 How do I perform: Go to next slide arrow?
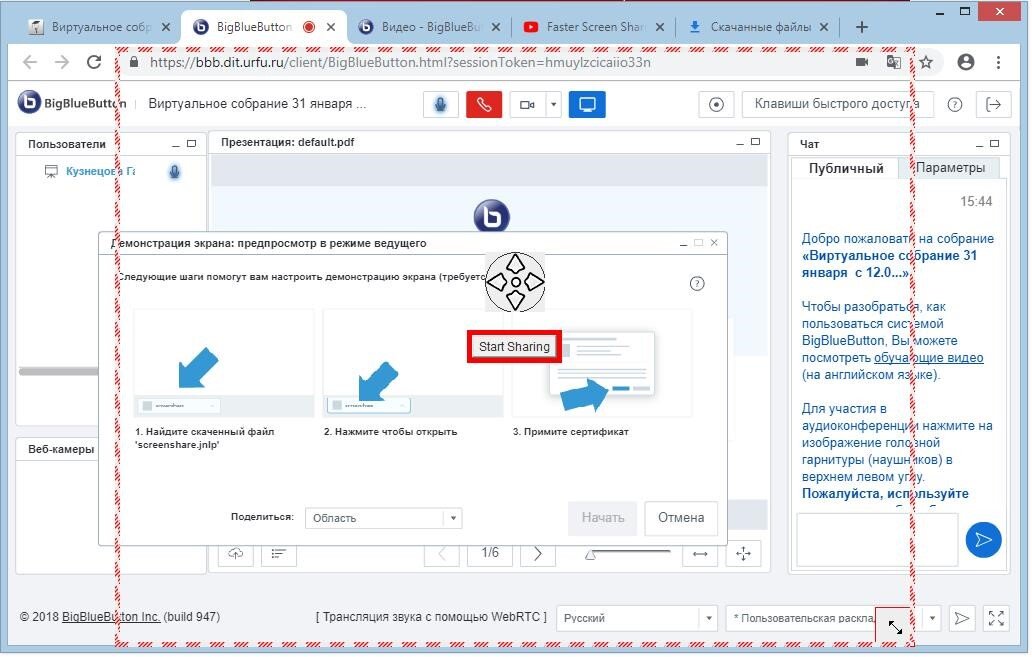point(538,554)
